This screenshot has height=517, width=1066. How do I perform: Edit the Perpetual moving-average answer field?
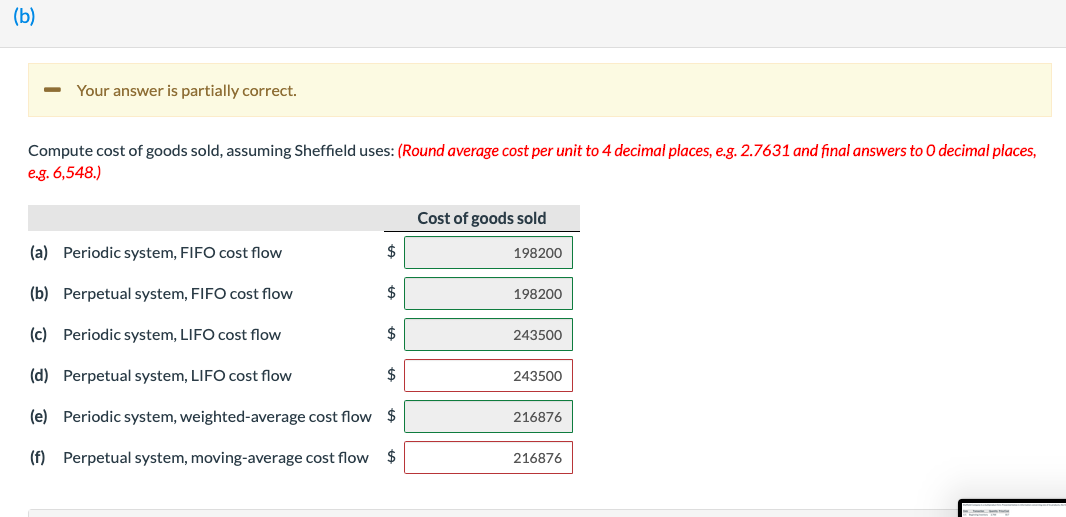[488, 458]
